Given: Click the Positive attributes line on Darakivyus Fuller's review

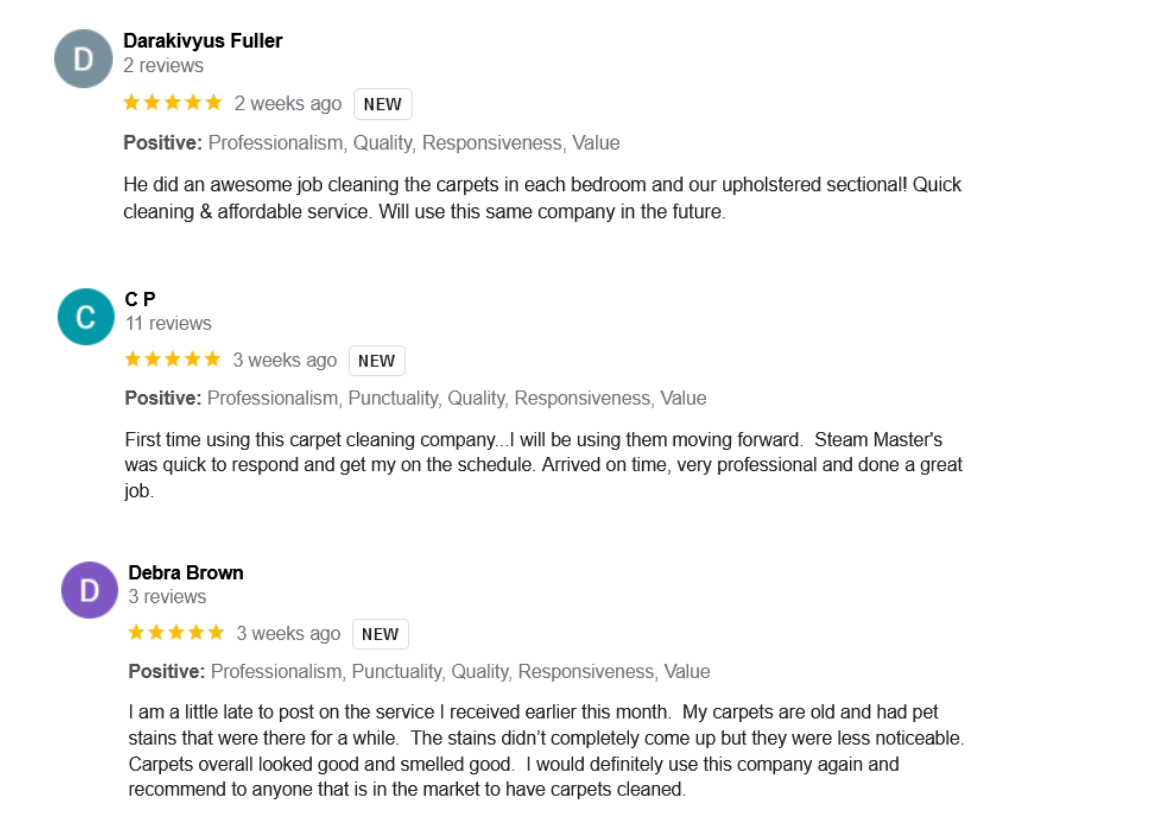Looking at the screenshot, I should tap(371, 143).
